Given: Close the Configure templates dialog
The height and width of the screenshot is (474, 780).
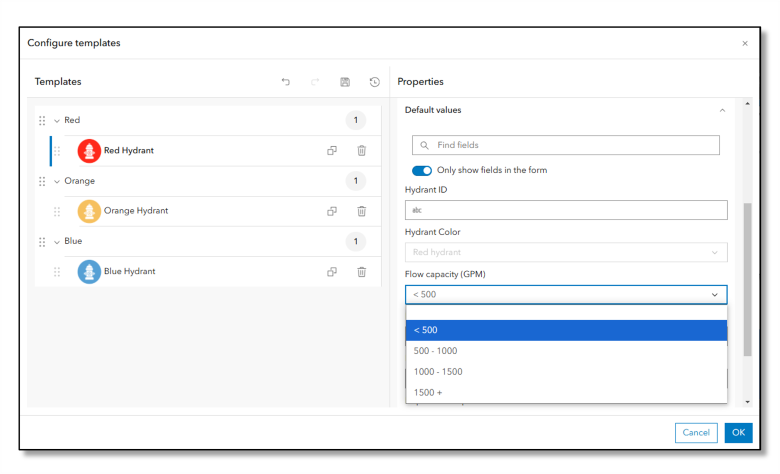Looking at the screenshot, I should point(745,43).
